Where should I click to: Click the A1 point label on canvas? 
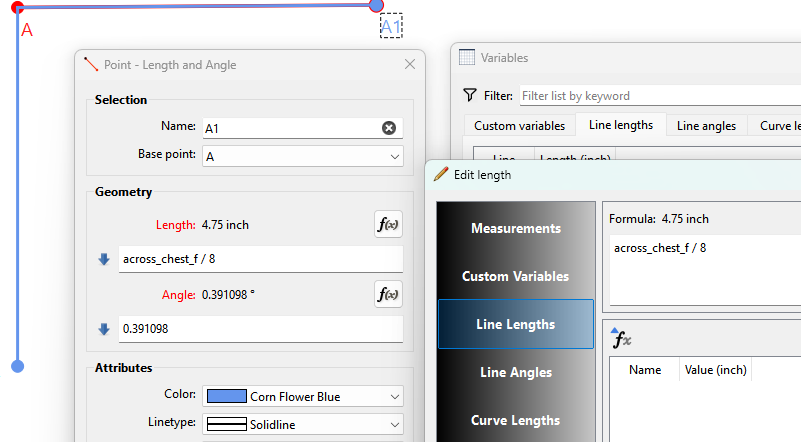[391, 27]
